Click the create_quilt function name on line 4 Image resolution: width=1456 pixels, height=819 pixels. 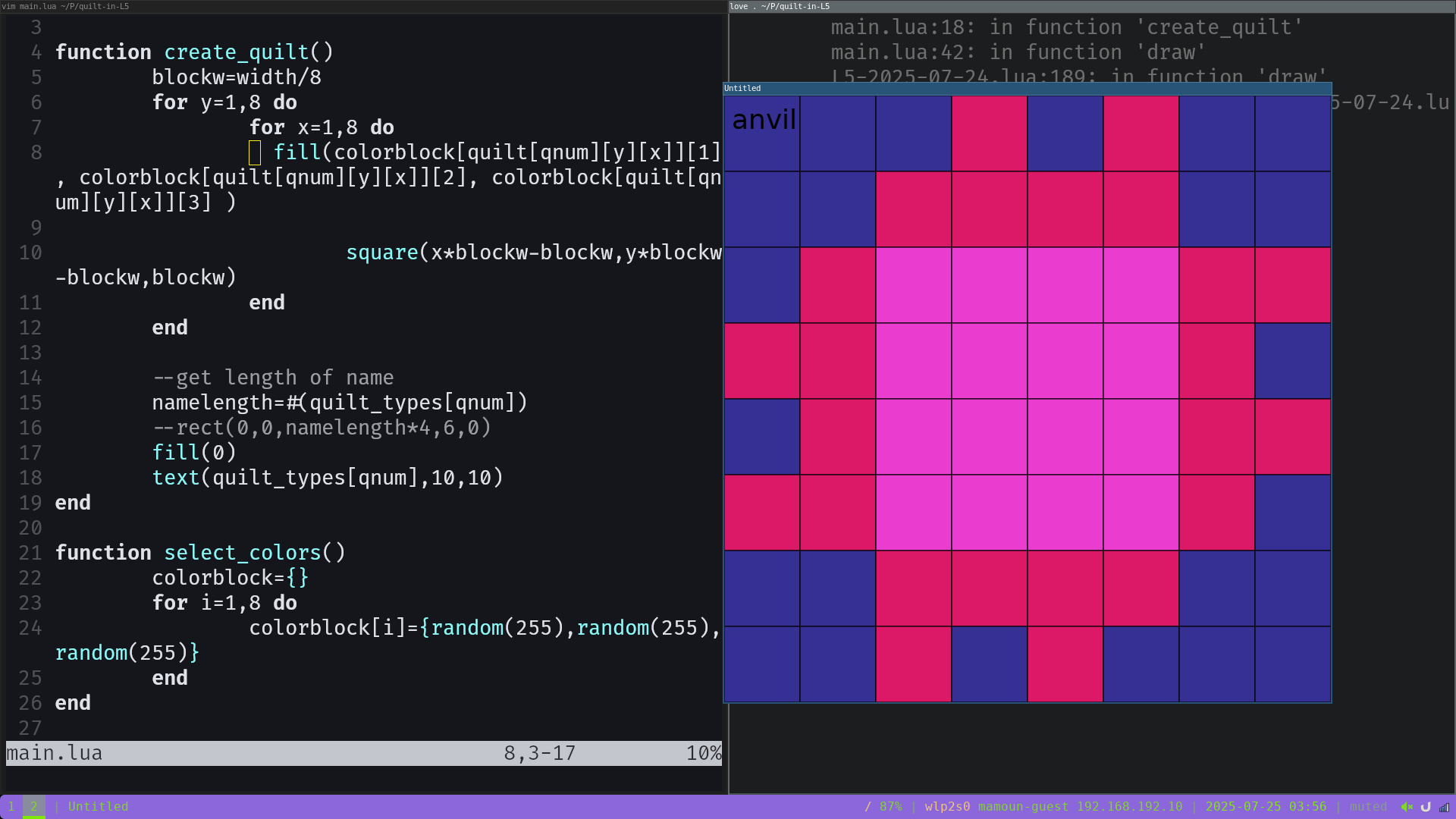[x=237, y=52]
